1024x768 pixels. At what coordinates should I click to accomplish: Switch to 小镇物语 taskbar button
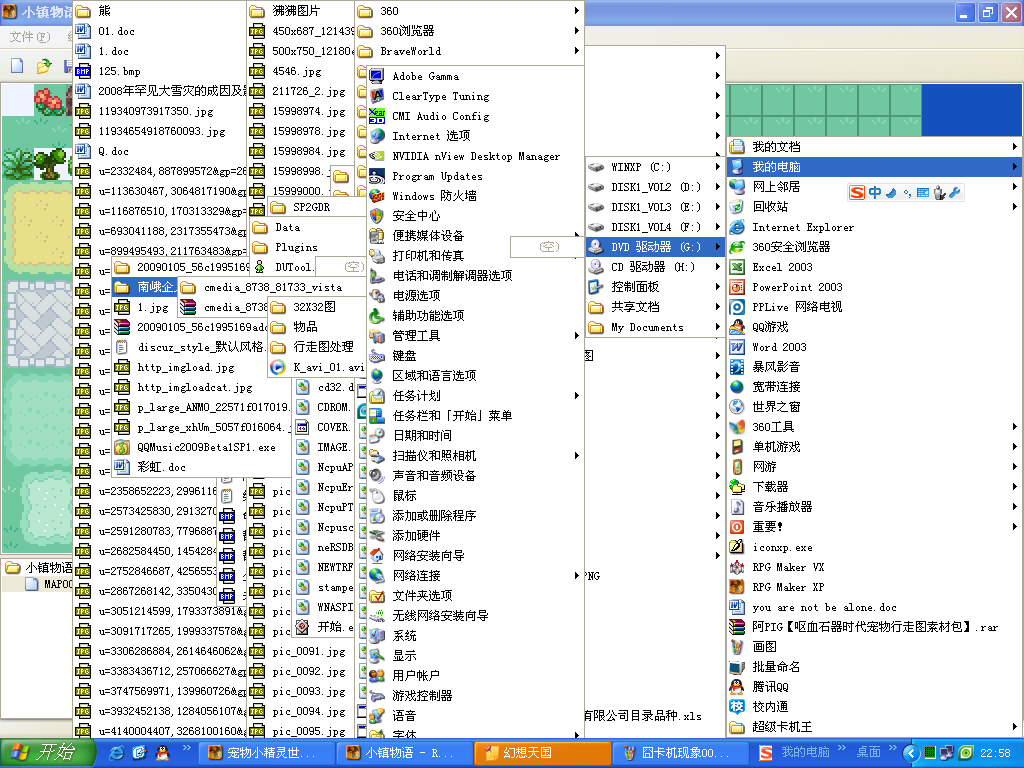coord(403,753)
